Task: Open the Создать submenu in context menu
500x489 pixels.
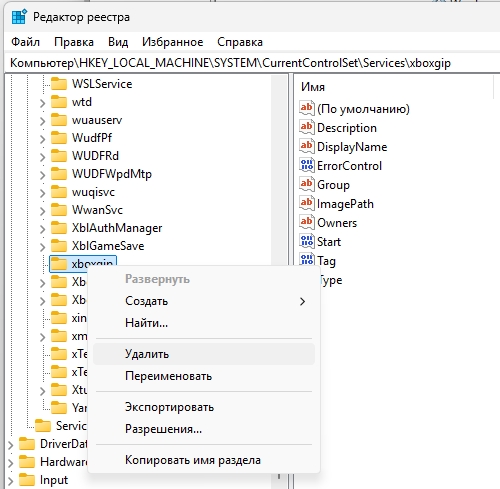Action: tap(204, 301)
